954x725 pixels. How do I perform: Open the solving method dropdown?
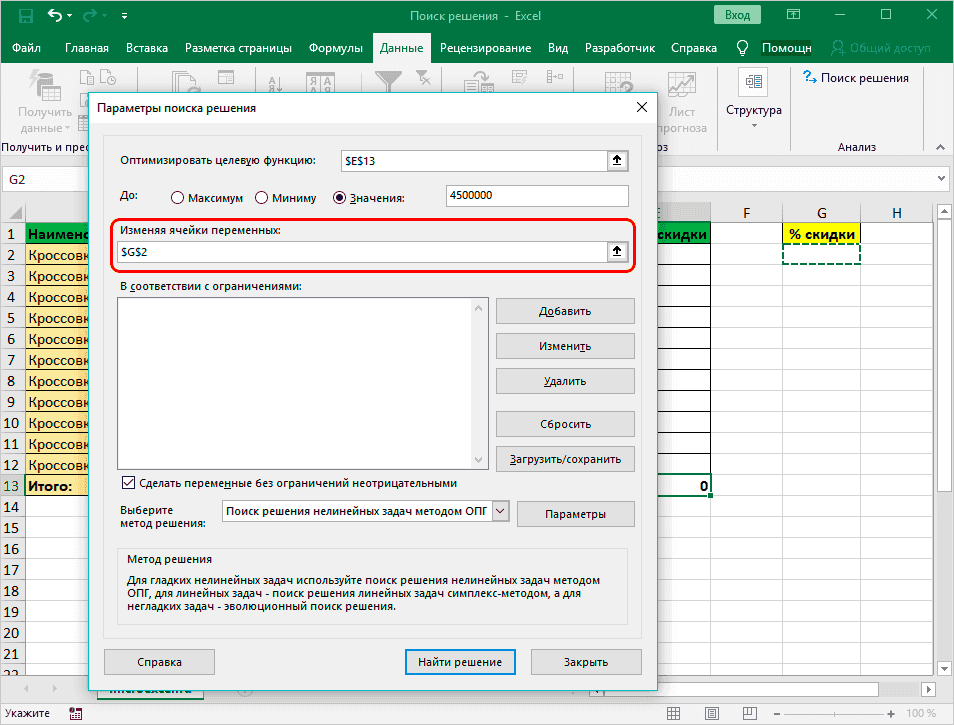click(x=501, y=512)
